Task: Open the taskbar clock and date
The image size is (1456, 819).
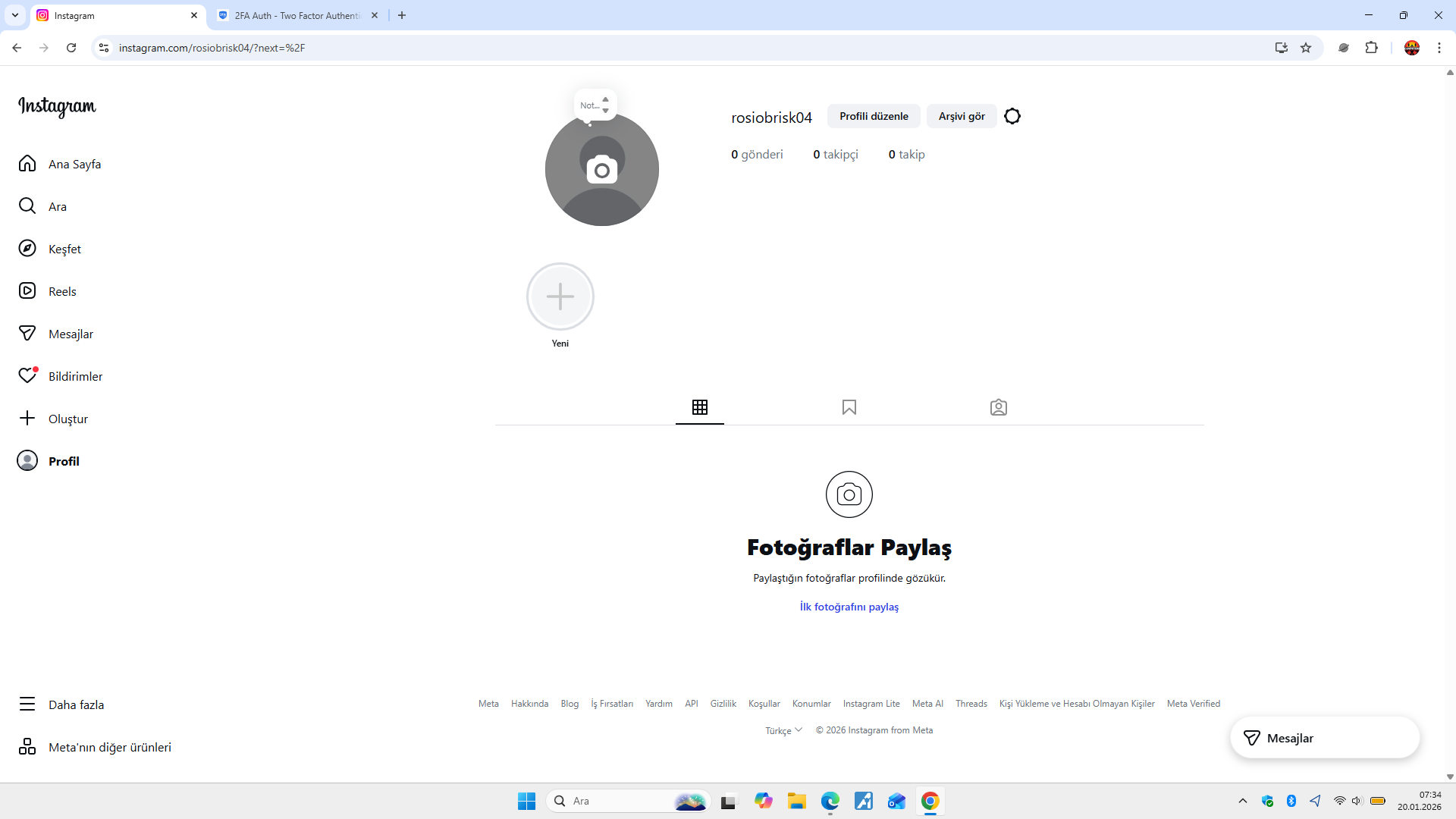Action: [1420, 801]
